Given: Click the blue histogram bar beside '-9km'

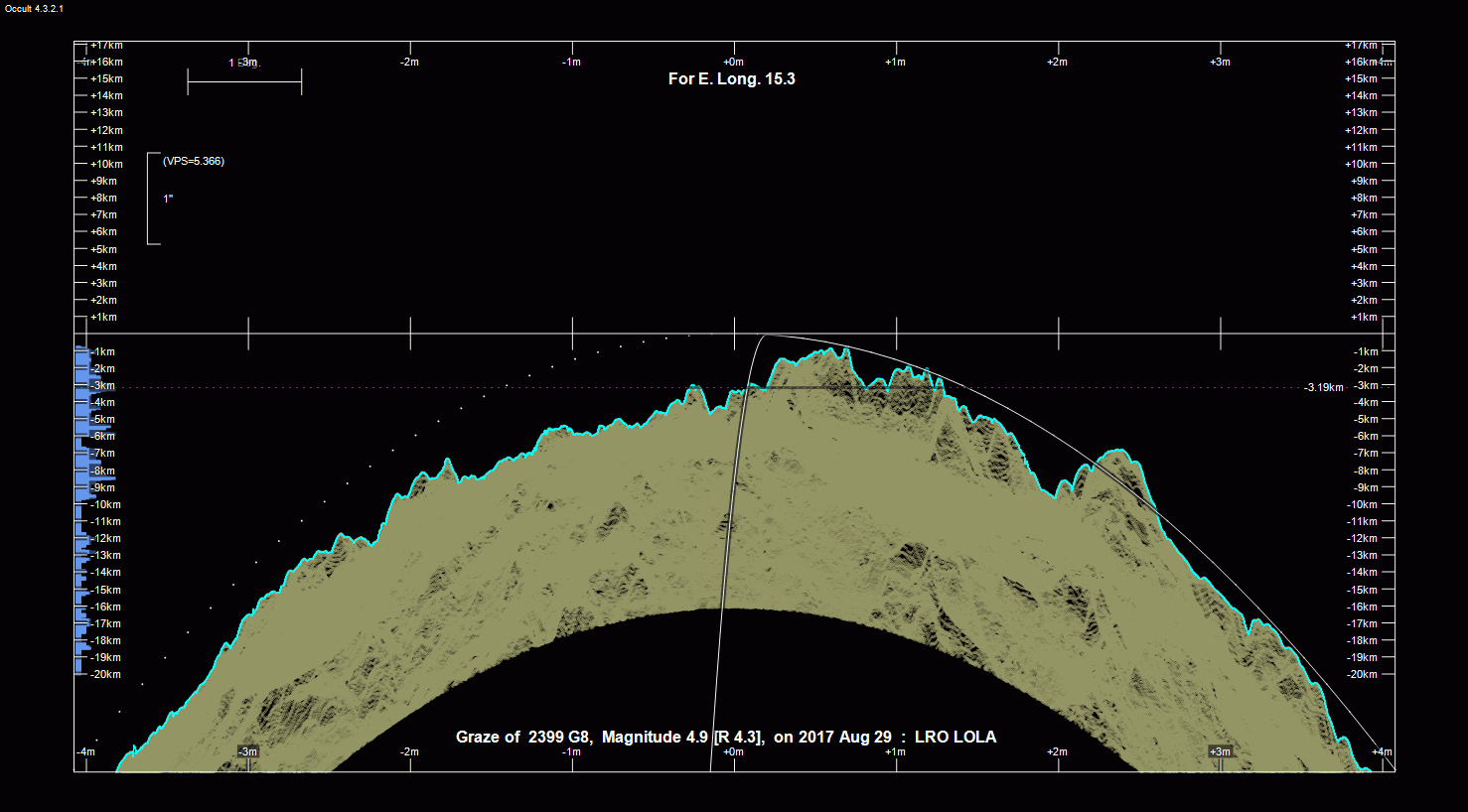Looking at the screenshot, I should point(83,487).
